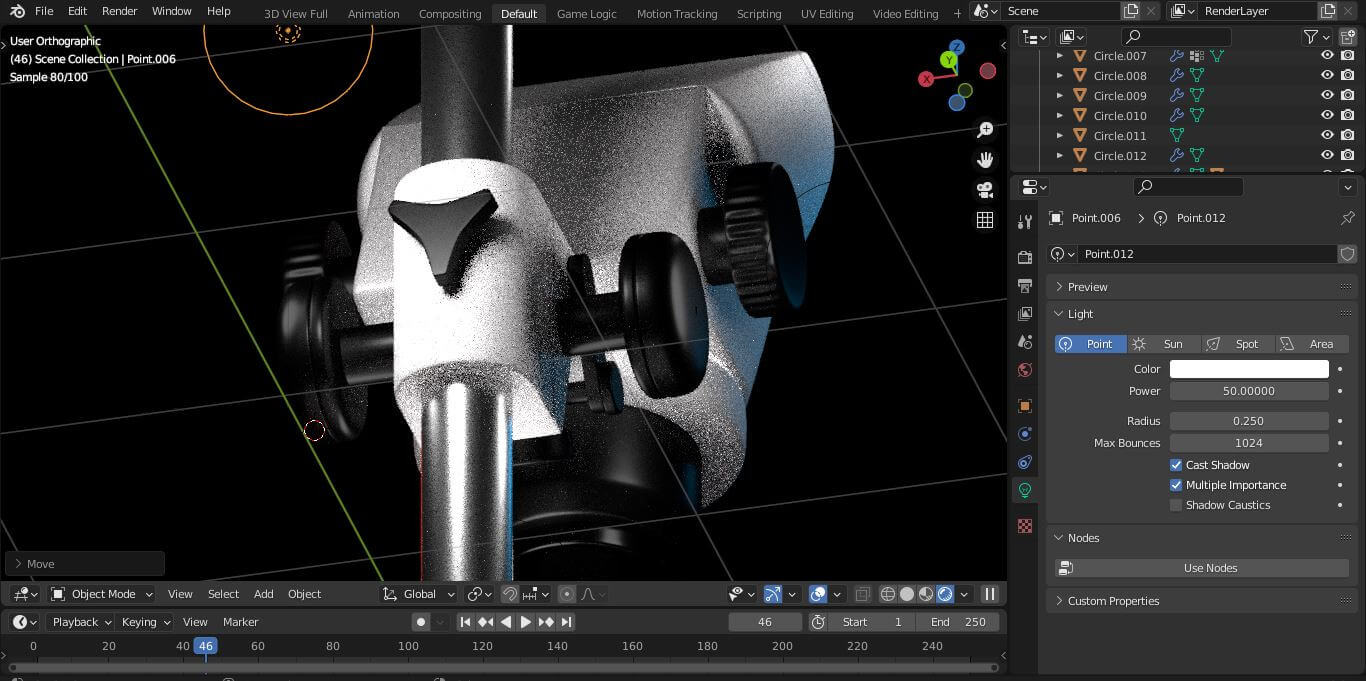Open the Object Mode dropdown
This screenshot has height=681, width=1366.
click(x=102, y=594)
